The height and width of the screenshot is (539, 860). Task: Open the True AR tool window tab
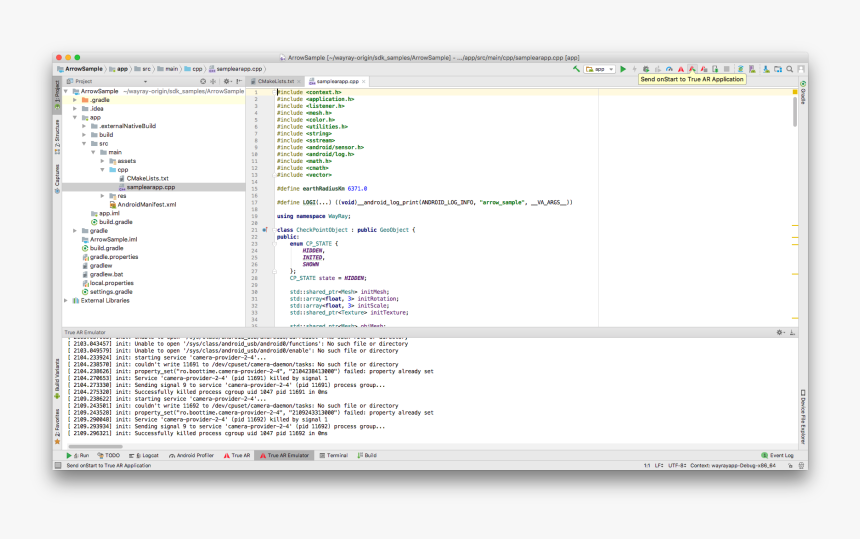(237, 456)
